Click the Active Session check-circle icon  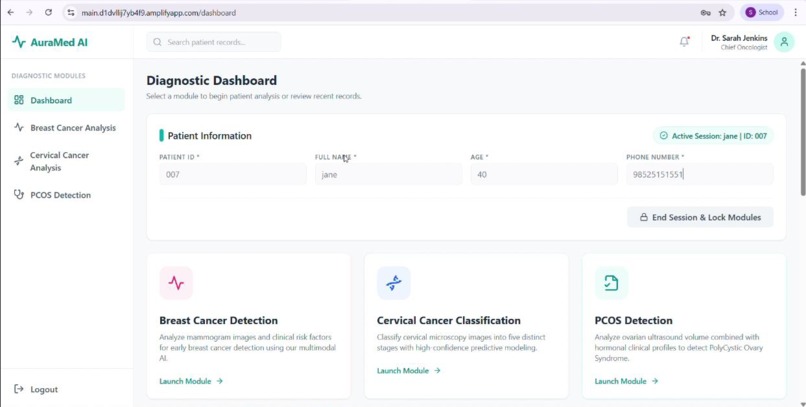664,136
